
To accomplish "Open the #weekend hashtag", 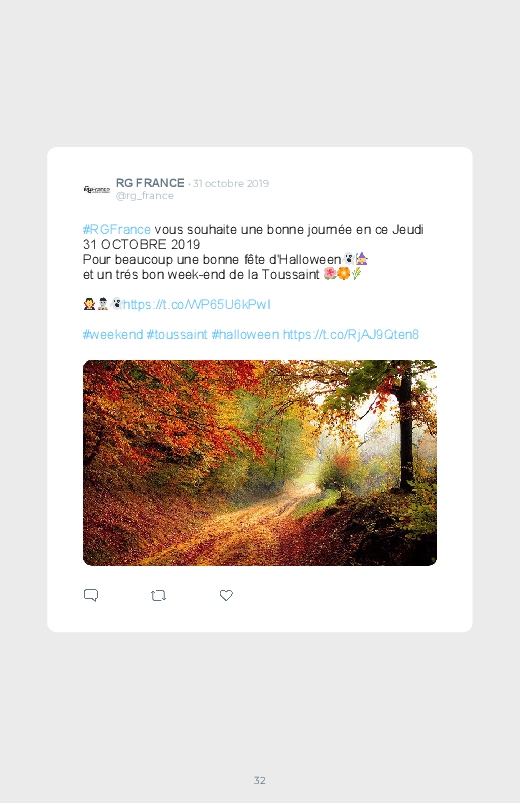I will point(113,334).
